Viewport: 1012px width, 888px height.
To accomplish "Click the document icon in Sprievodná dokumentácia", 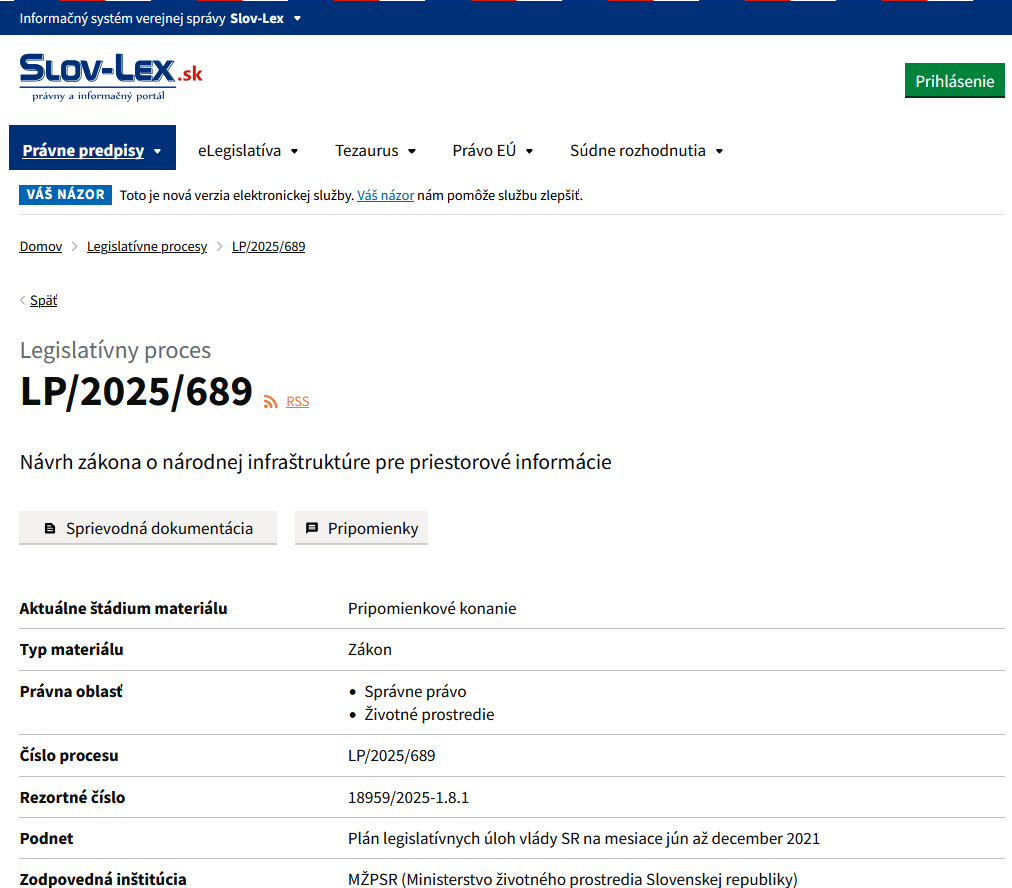I will coord(50,529).
